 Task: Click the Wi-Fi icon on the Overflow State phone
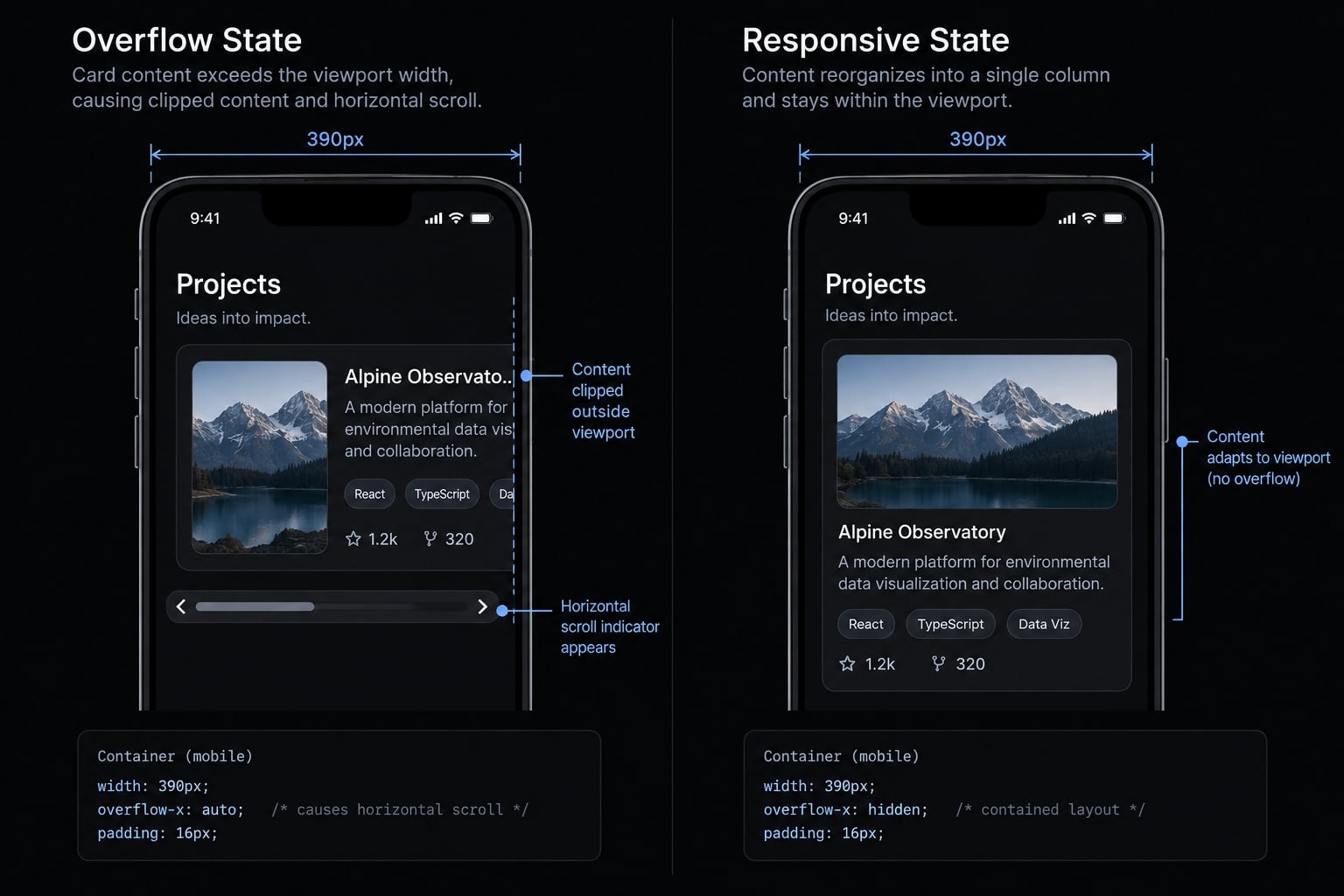456,218
